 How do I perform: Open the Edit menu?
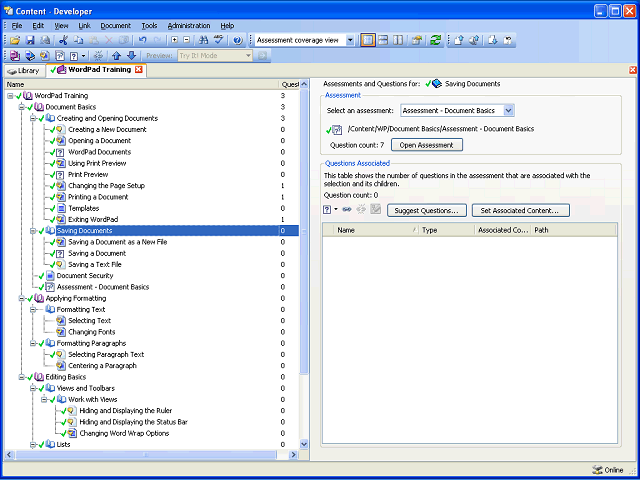tap(38, 26)
